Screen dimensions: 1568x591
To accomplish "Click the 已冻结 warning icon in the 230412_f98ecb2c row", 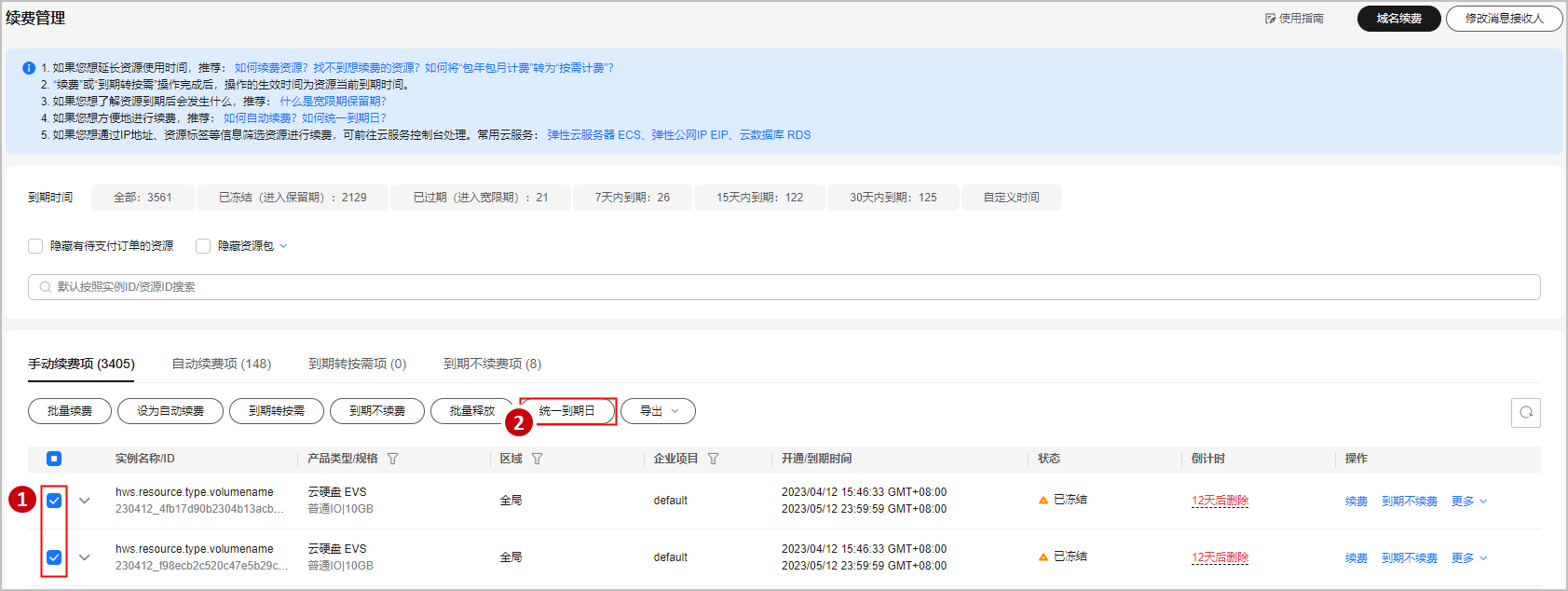I will click(x=1043, y=557).
